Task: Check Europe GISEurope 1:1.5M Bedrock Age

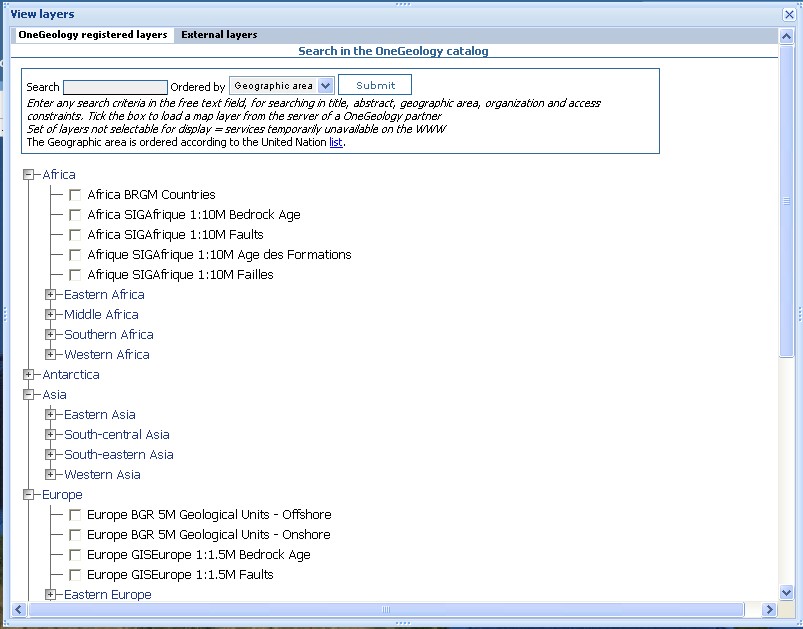Action: [x=75, y=555]
